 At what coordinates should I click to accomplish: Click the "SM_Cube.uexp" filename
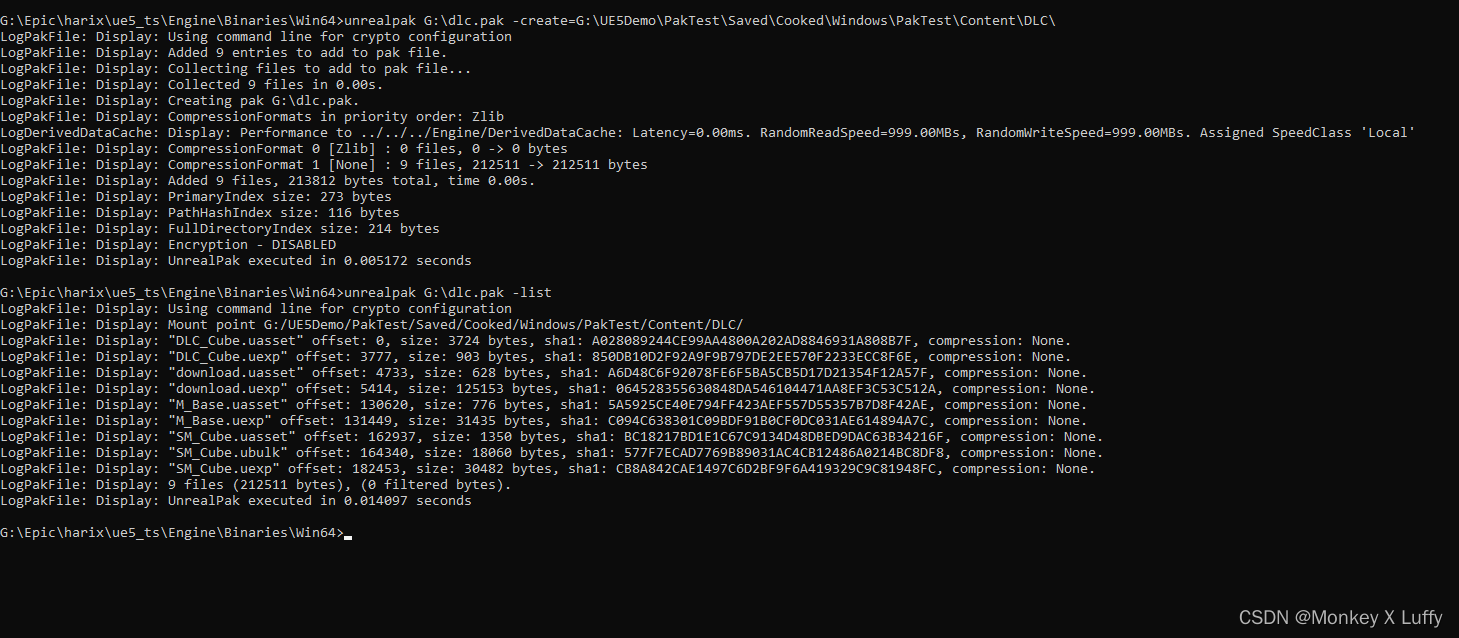point(223,468)
